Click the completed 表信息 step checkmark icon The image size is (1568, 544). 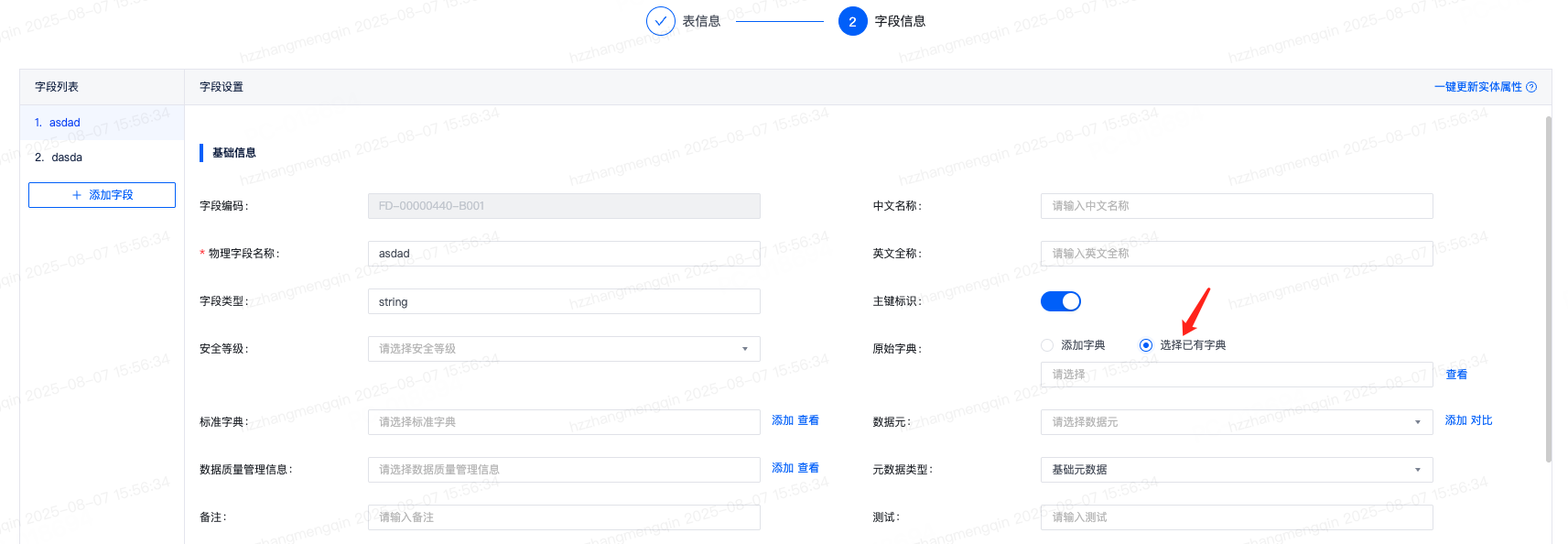[x=660, y=21]
